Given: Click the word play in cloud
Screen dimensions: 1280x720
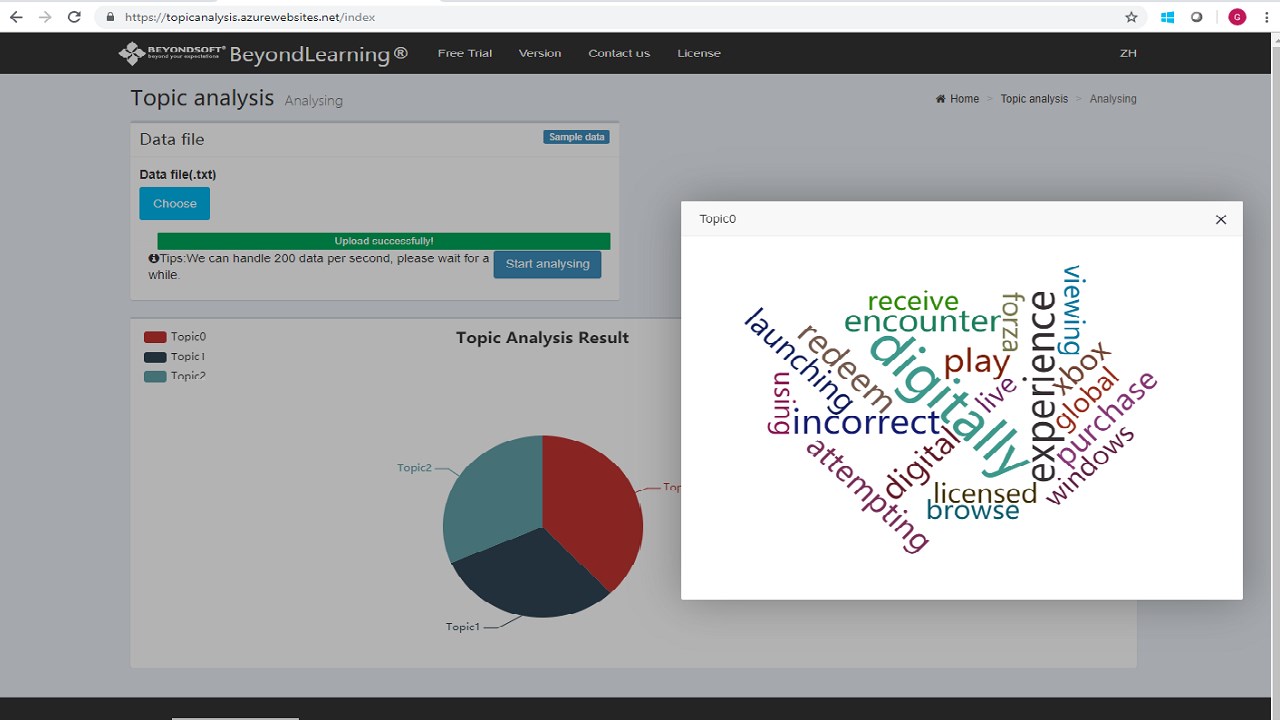Looking at the screenshot, I should [x=977, y=364].
